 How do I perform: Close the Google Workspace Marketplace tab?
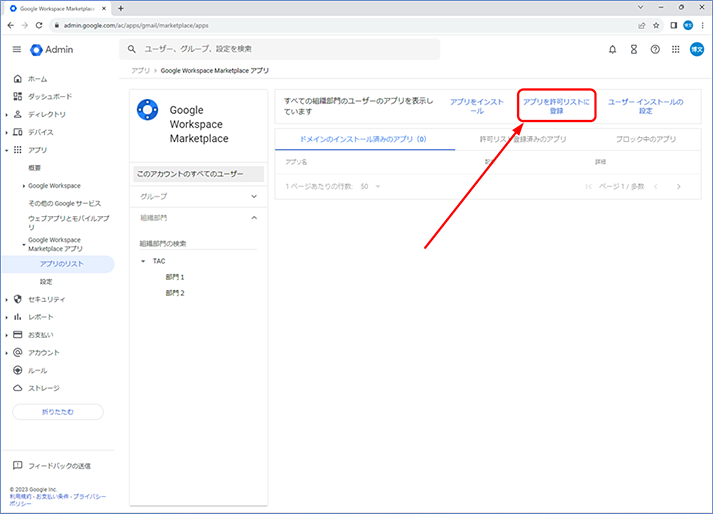[x=104, y=8]
